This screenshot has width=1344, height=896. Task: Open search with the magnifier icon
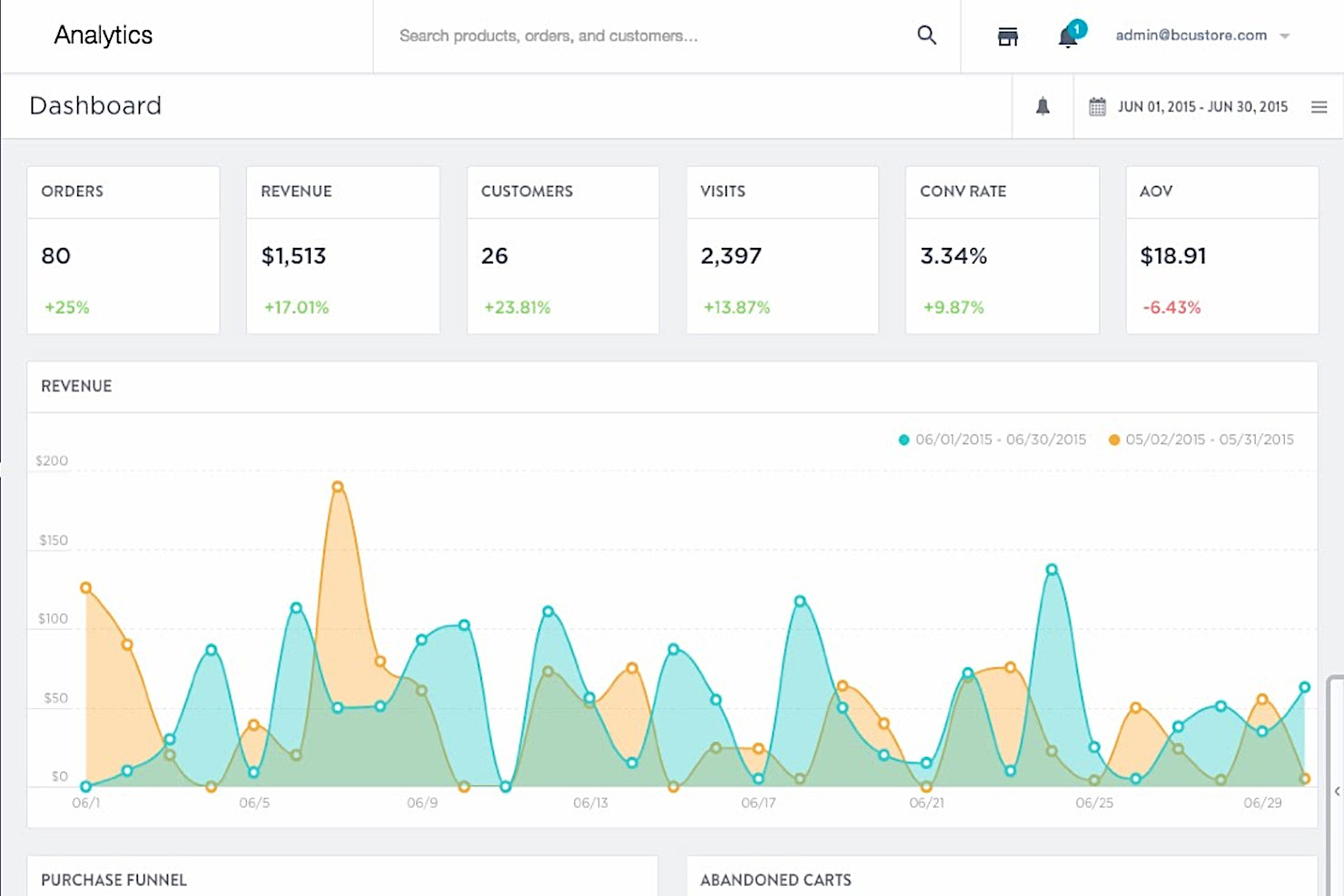point(926,34)
